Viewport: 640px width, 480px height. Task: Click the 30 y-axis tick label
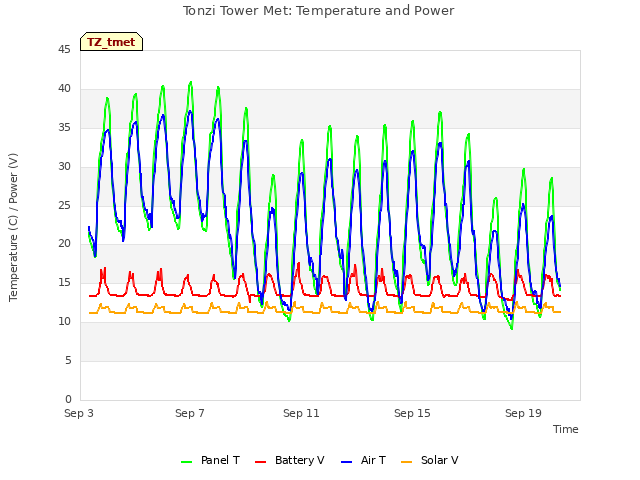64,166
